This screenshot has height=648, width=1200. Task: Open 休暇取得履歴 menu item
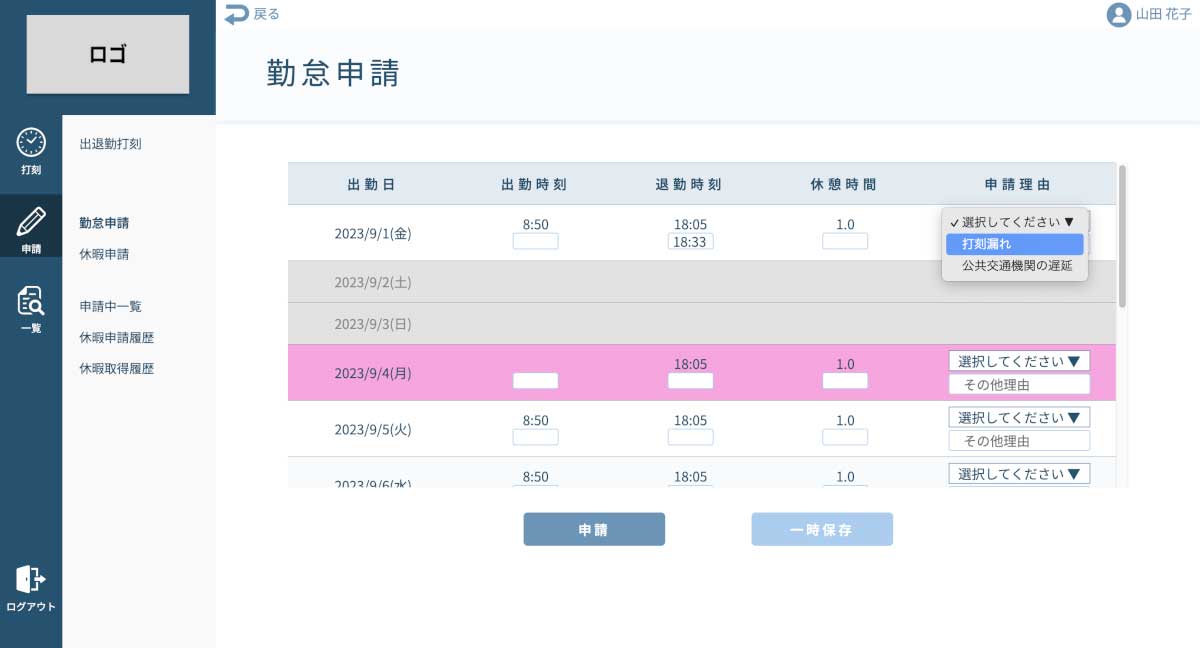116,369
